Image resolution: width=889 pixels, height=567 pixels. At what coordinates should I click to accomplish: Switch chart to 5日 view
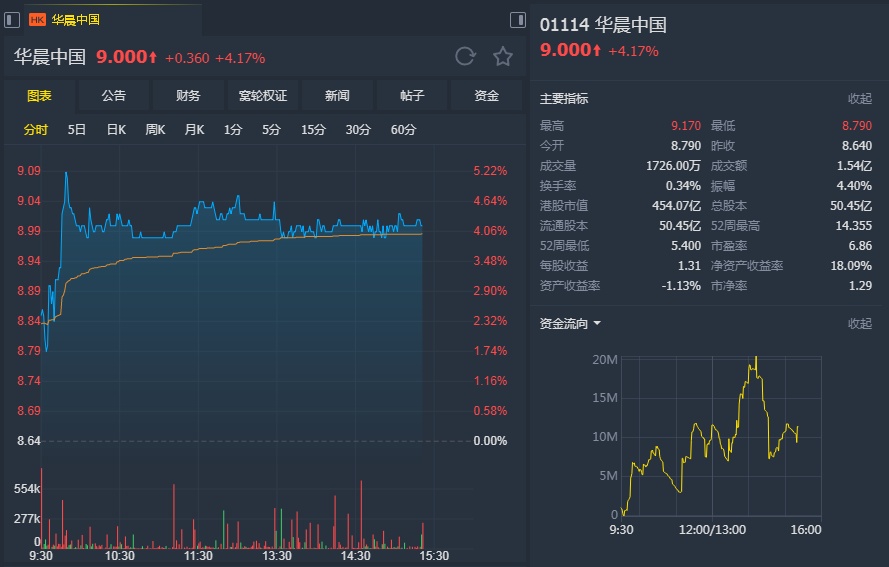[77, 129]
